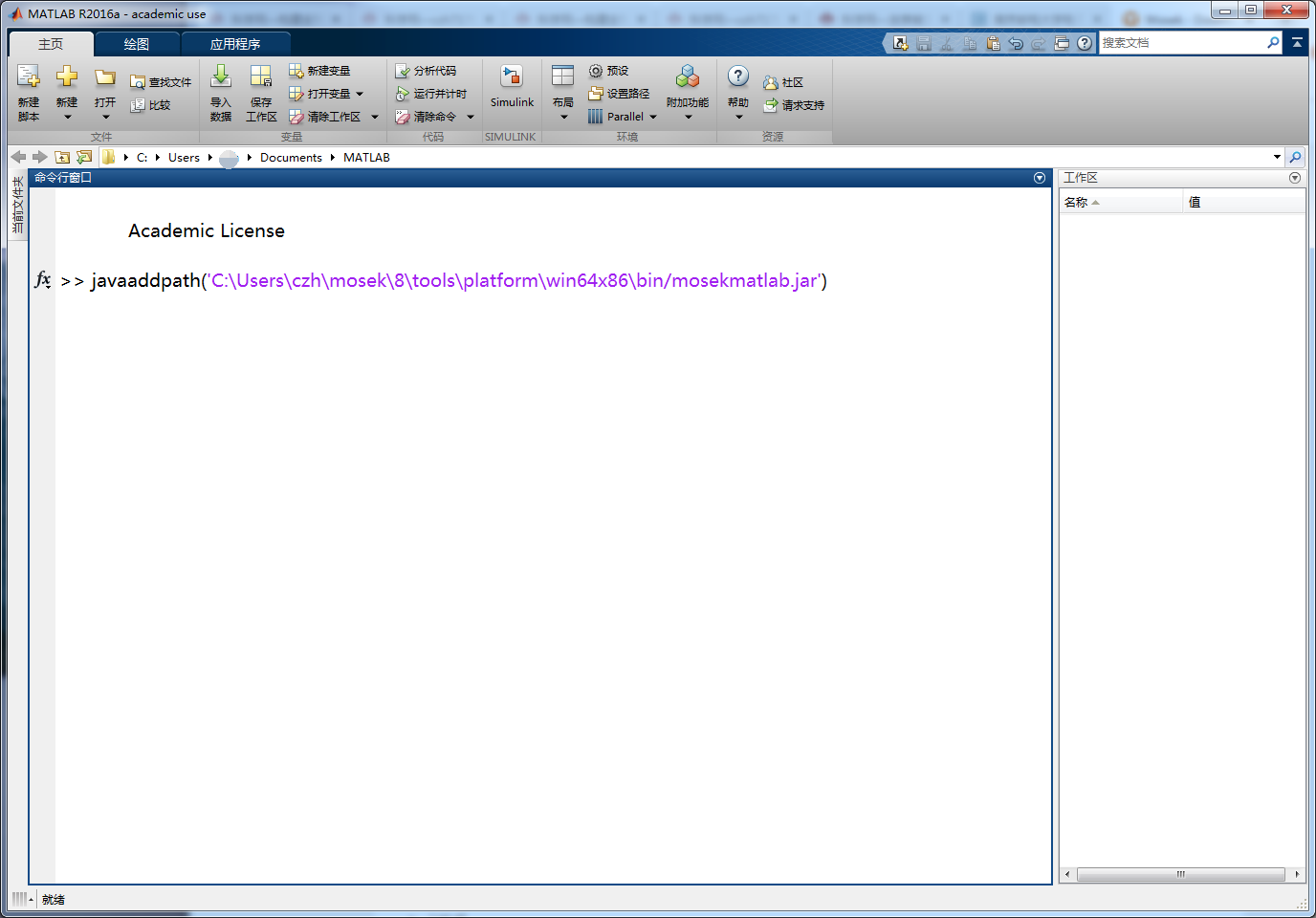Click the address bar search icon
Screen dimensions: 1316x918
1295,157
